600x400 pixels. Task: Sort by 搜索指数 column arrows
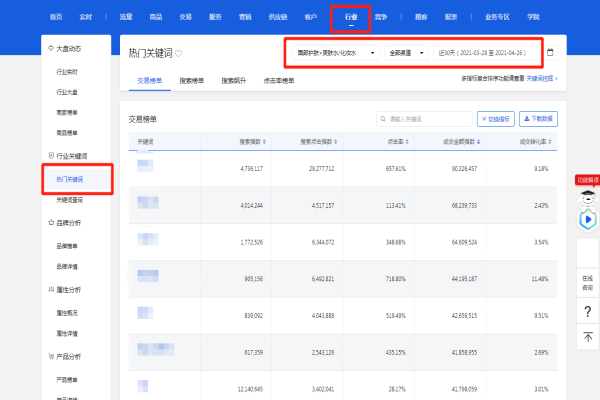tap(263, 141)
